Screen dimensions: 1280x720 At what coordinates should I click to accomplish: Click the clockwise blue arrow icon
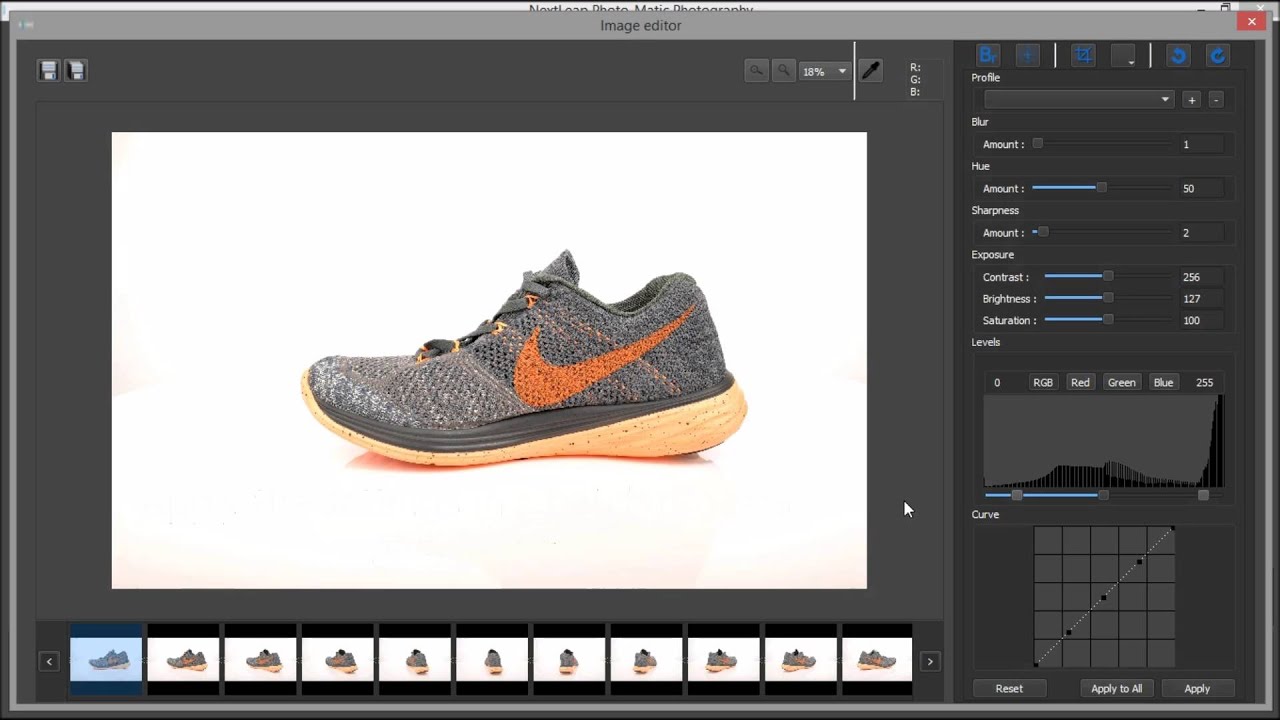click(1217, 55)
